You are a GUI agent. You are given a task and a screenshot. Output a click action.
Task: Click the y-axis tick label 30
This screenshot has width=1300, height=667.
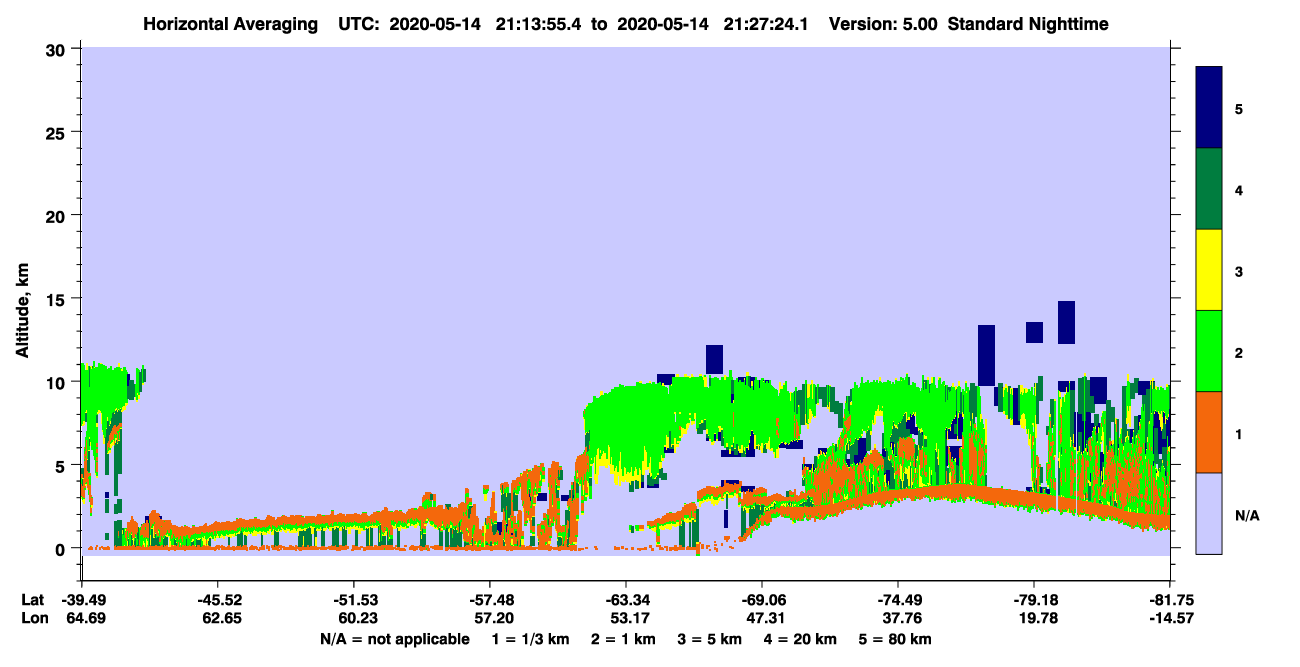click(x=58, y=48)
